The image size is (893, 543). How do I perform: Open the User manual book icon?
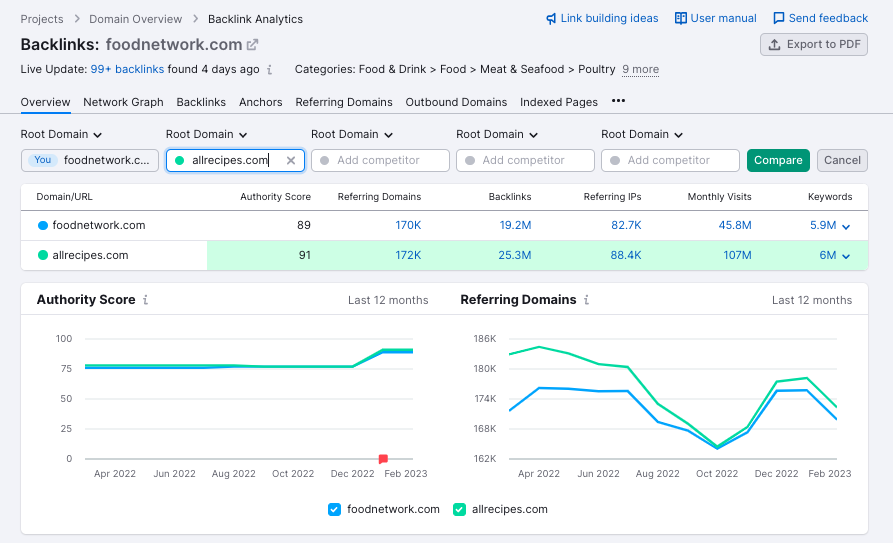pos(681,19)
